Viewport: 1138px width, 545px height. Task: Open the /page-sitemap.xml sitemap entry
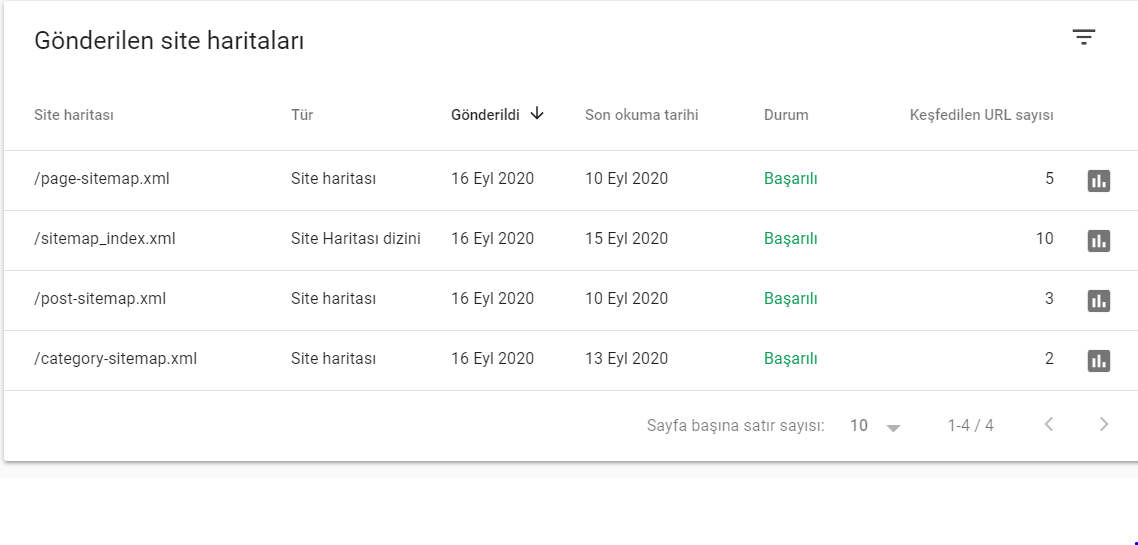[x=102, y=179]
